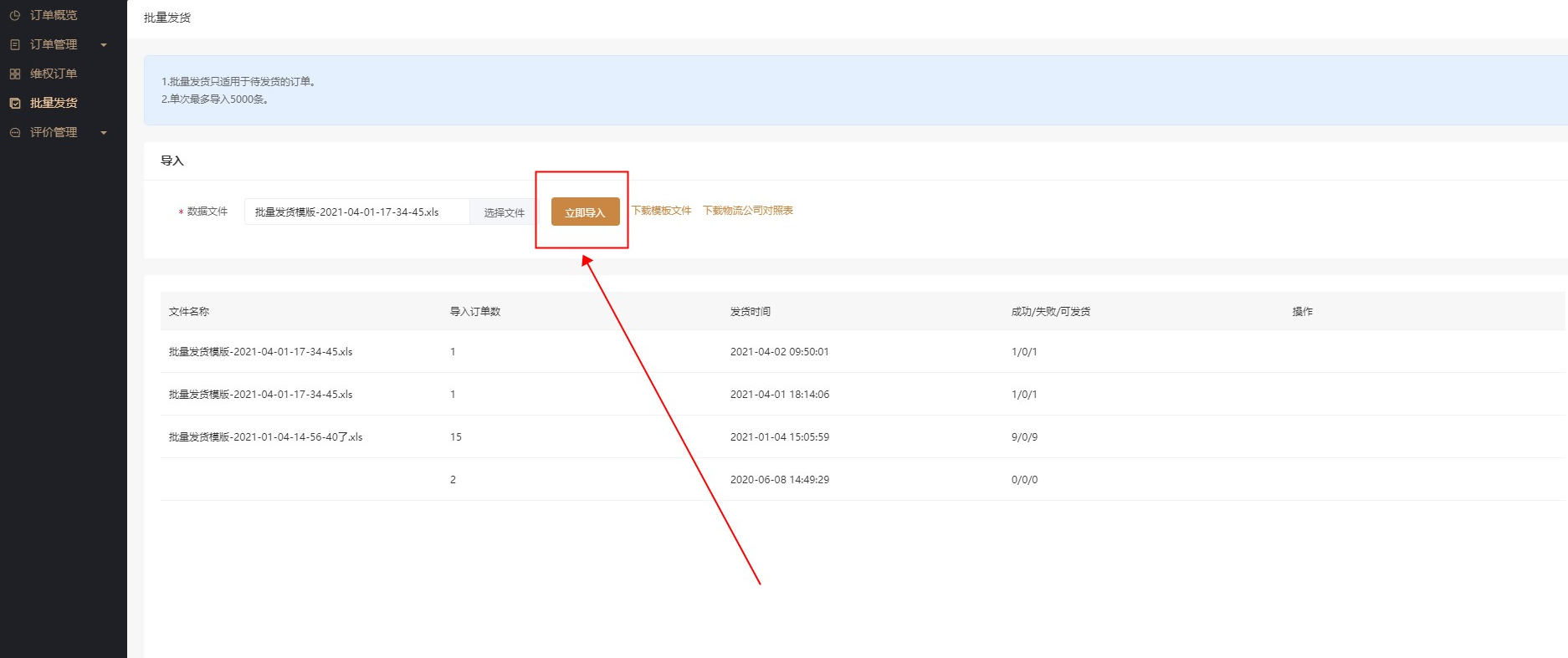
Task: Select the 2021-04-02 09:50:01 import record row
Action: coord(779,352)
